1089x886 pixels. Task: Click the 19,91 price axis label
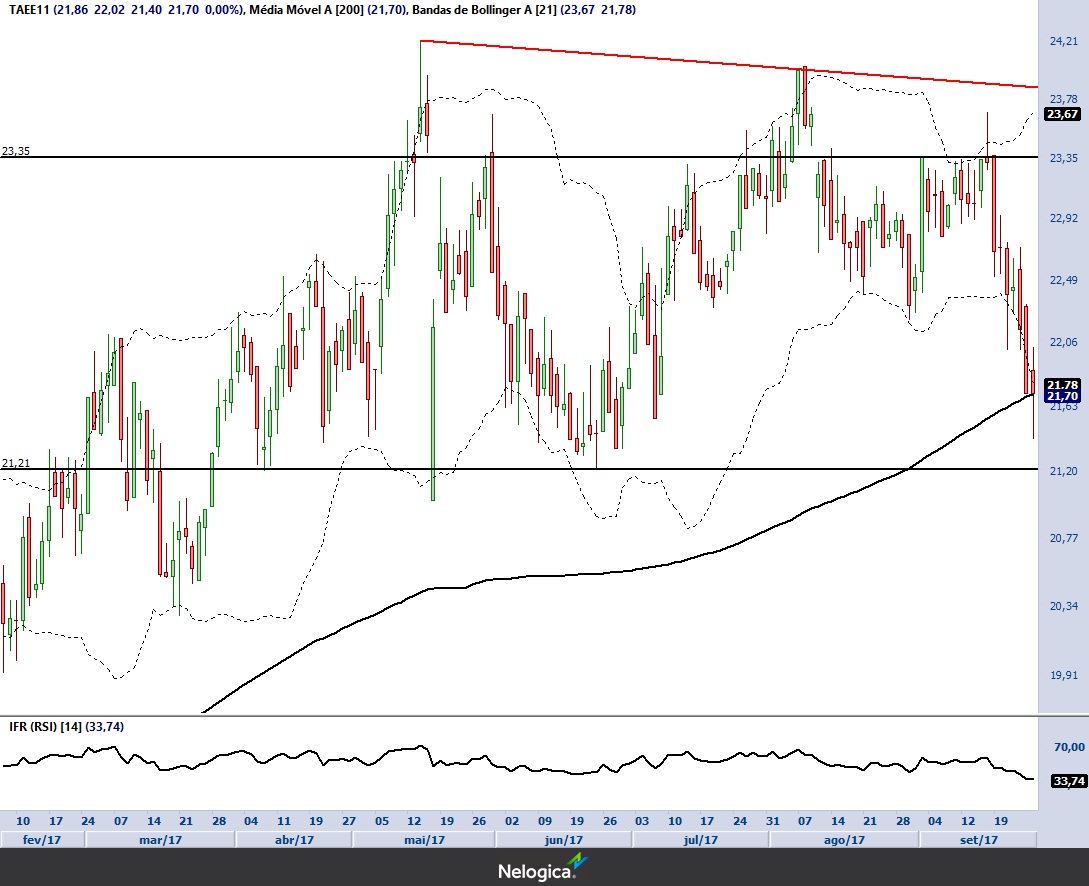[1063, 675]
